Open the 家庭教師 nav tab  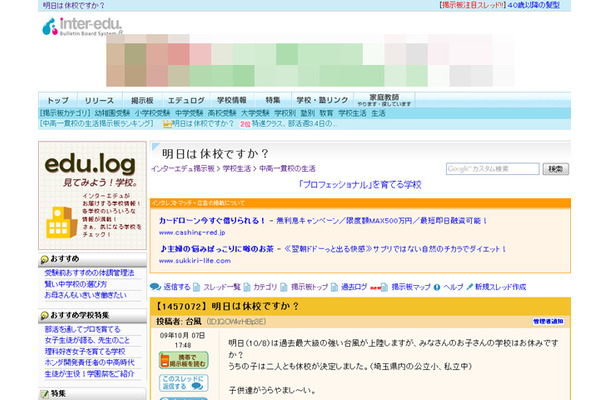(384, 100)
